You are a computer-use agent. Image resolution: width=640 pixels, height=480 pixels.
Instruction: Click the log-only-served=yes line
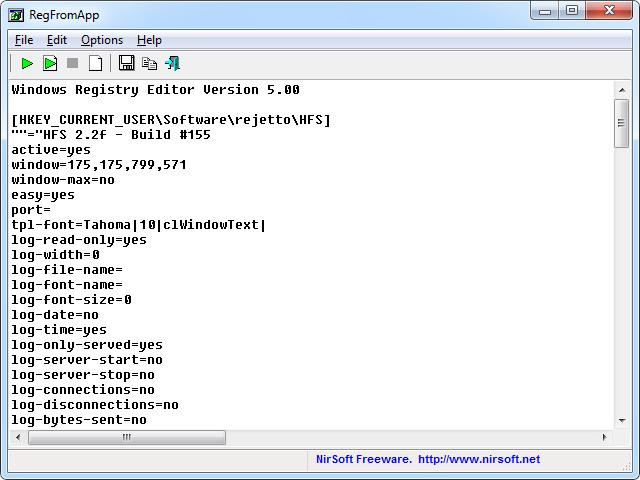point(87,345)
